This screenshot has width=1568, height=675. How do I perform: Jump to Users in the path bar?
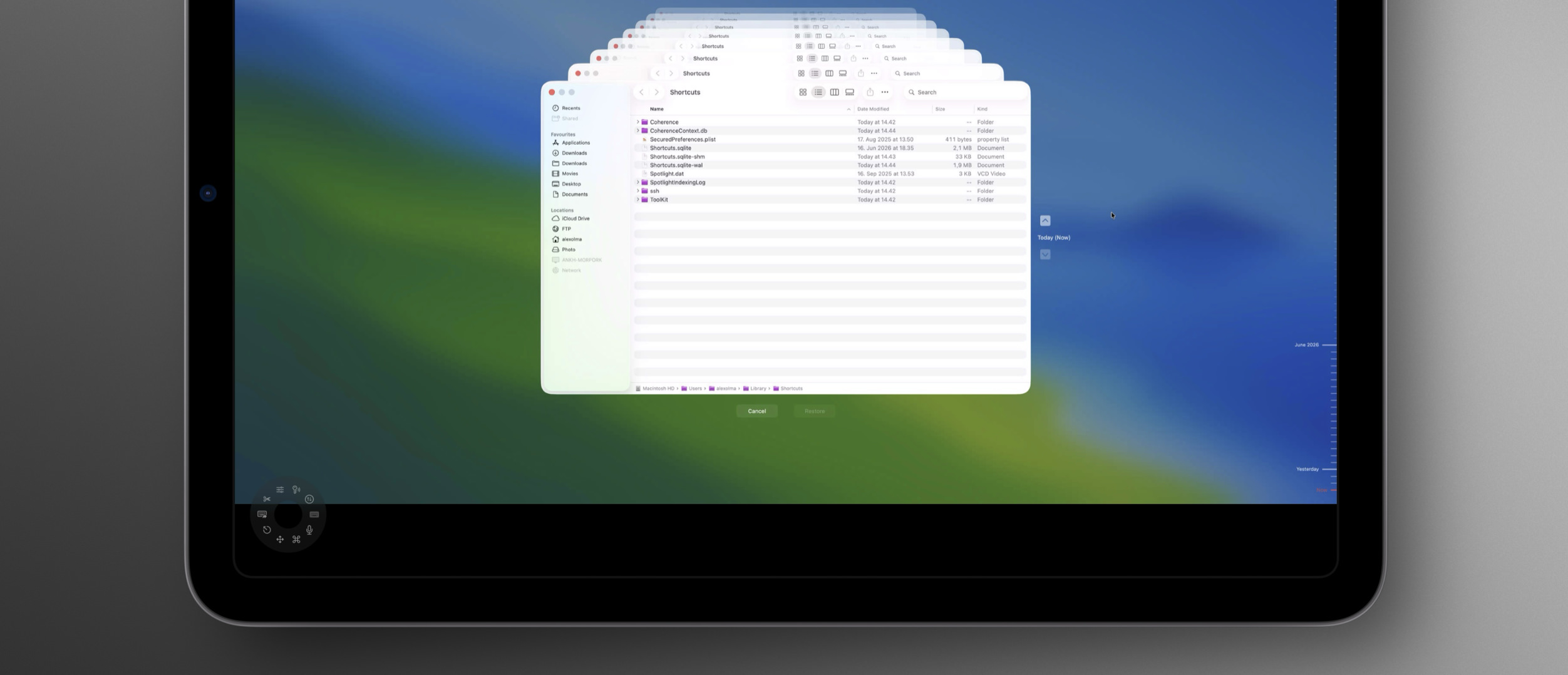pos(692,388)
